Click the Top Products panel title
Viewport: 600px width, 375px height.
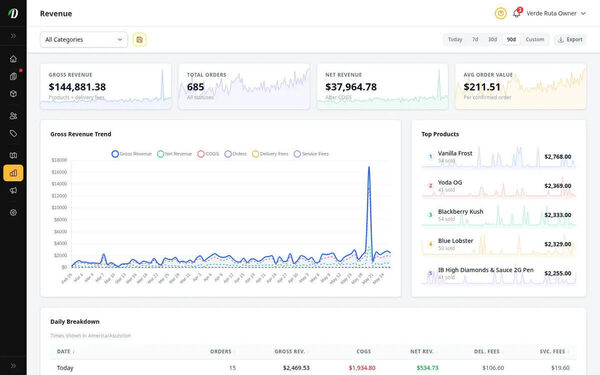pos(440,134)
